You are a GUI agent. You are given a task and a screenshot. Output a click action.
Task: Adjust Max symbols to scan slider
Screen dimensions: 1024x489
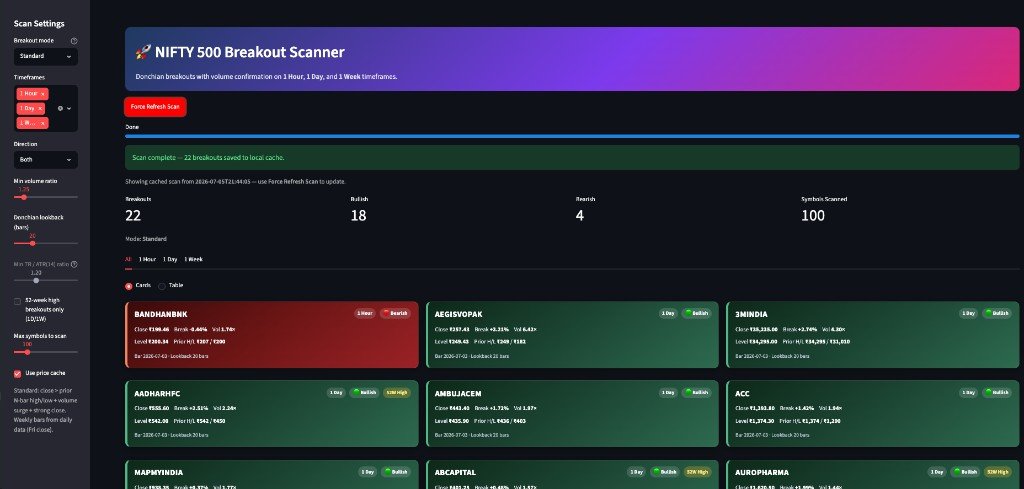click(x=27, y=352)
